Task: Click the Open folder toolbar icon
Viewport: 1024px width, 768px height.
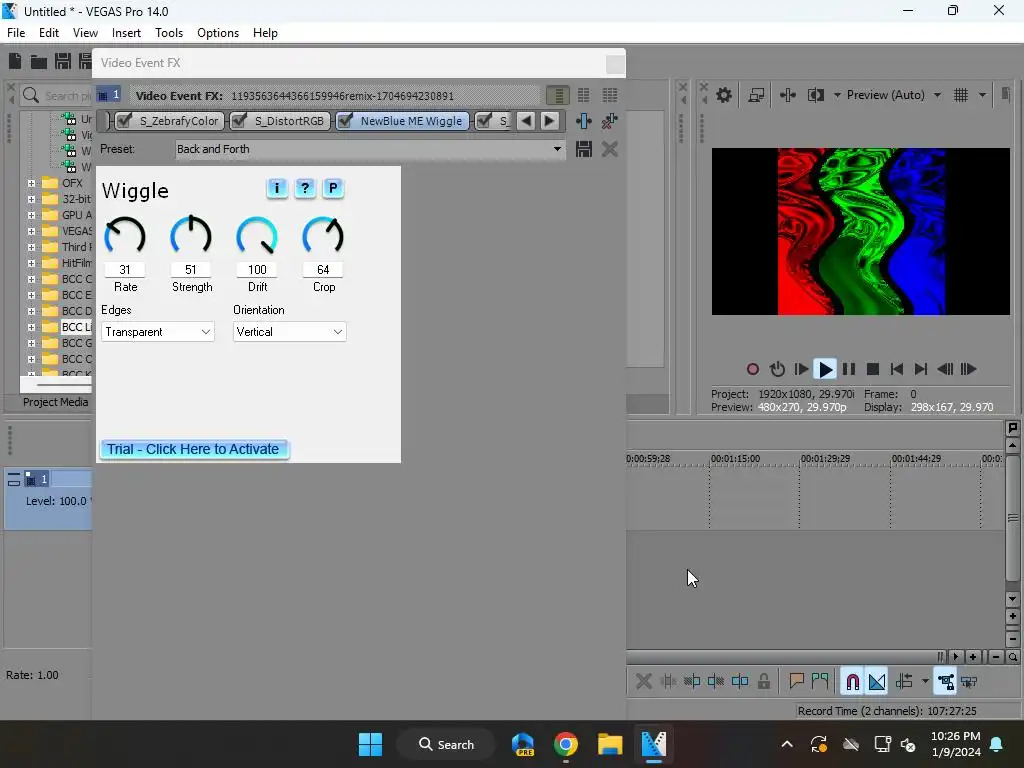Action: pos(39,62)
